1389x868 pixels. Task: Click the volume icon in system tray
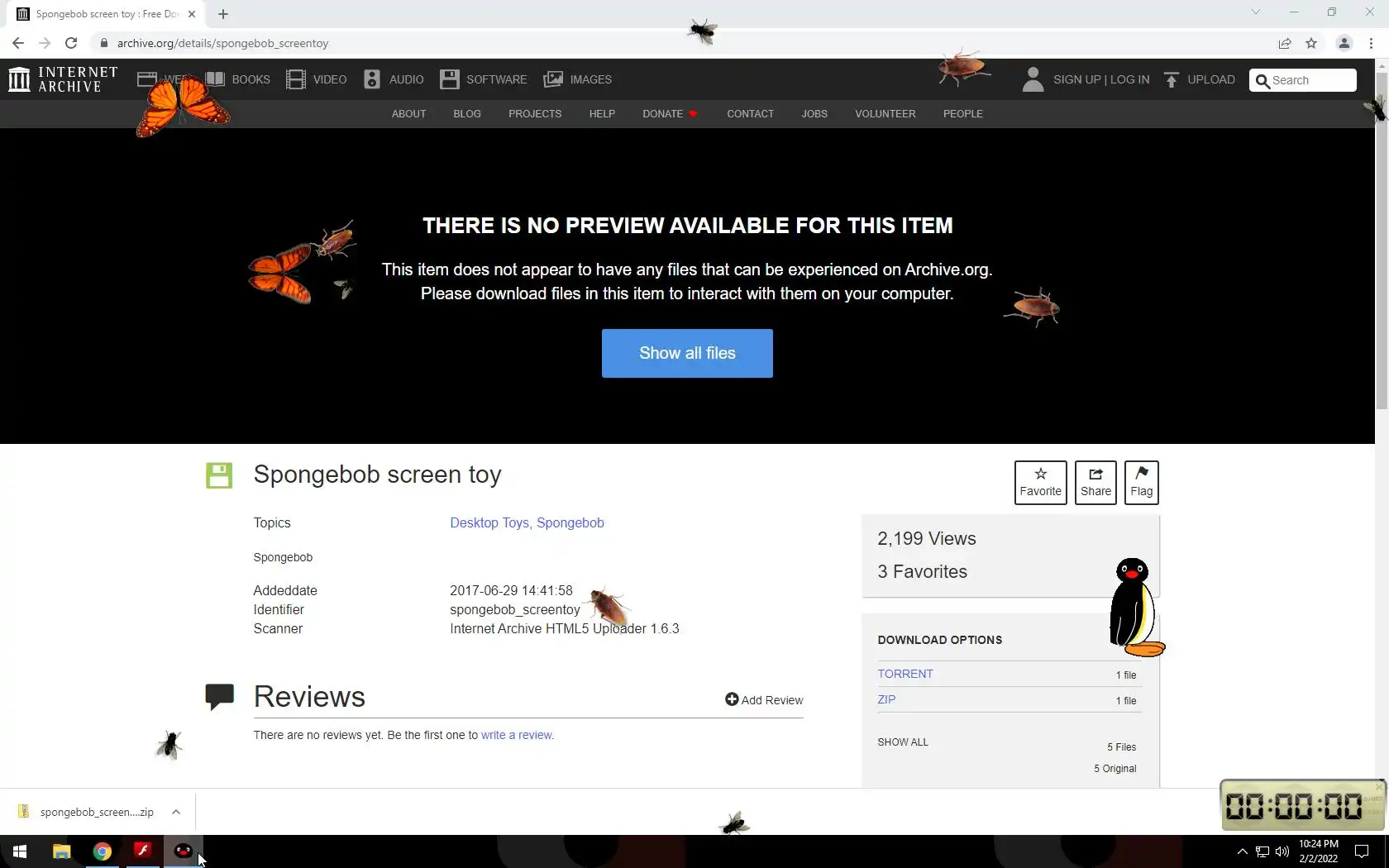[1282, 851]
